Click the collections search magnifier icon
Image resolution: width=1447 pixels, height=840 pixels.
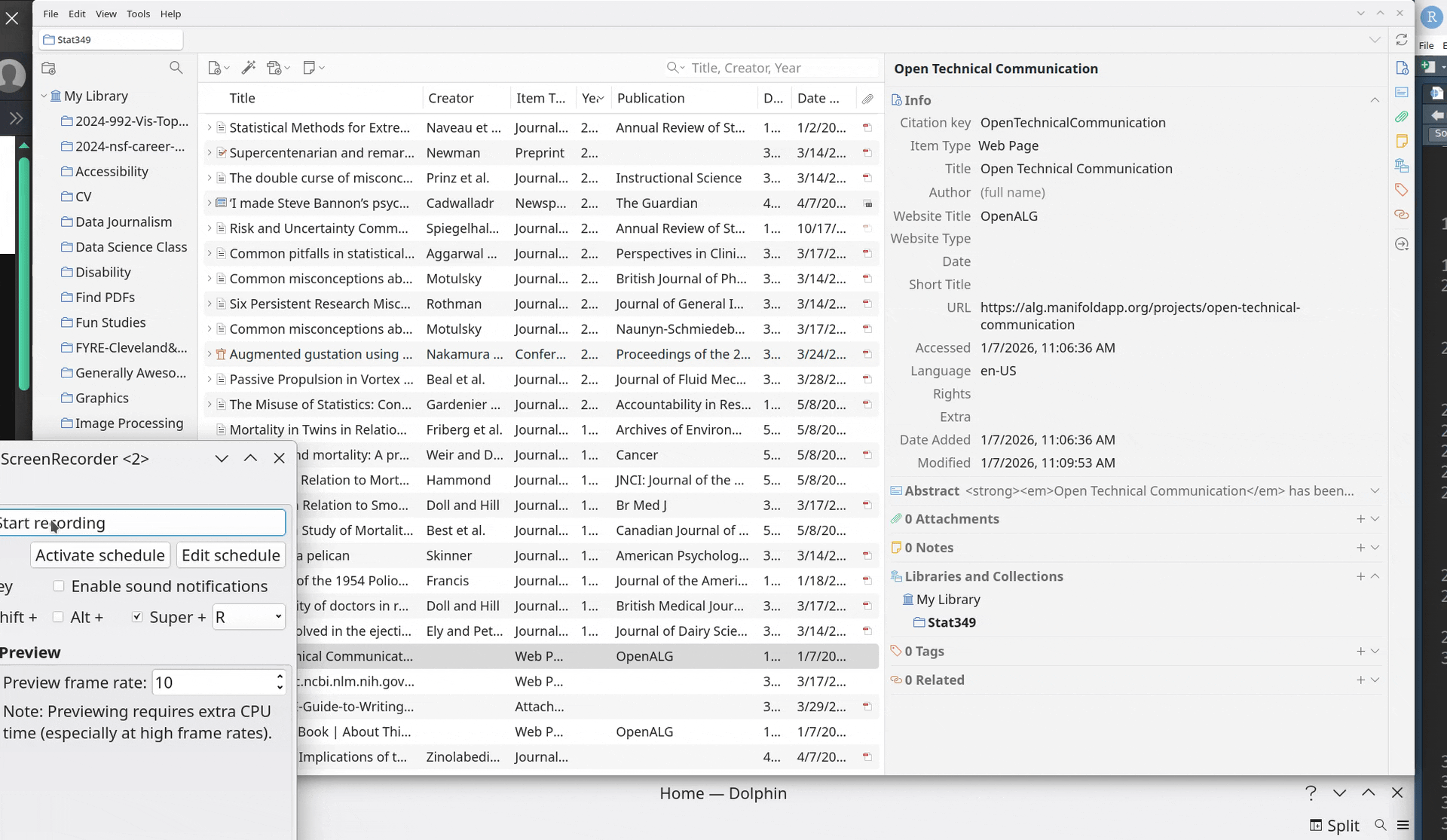[176, 68]
